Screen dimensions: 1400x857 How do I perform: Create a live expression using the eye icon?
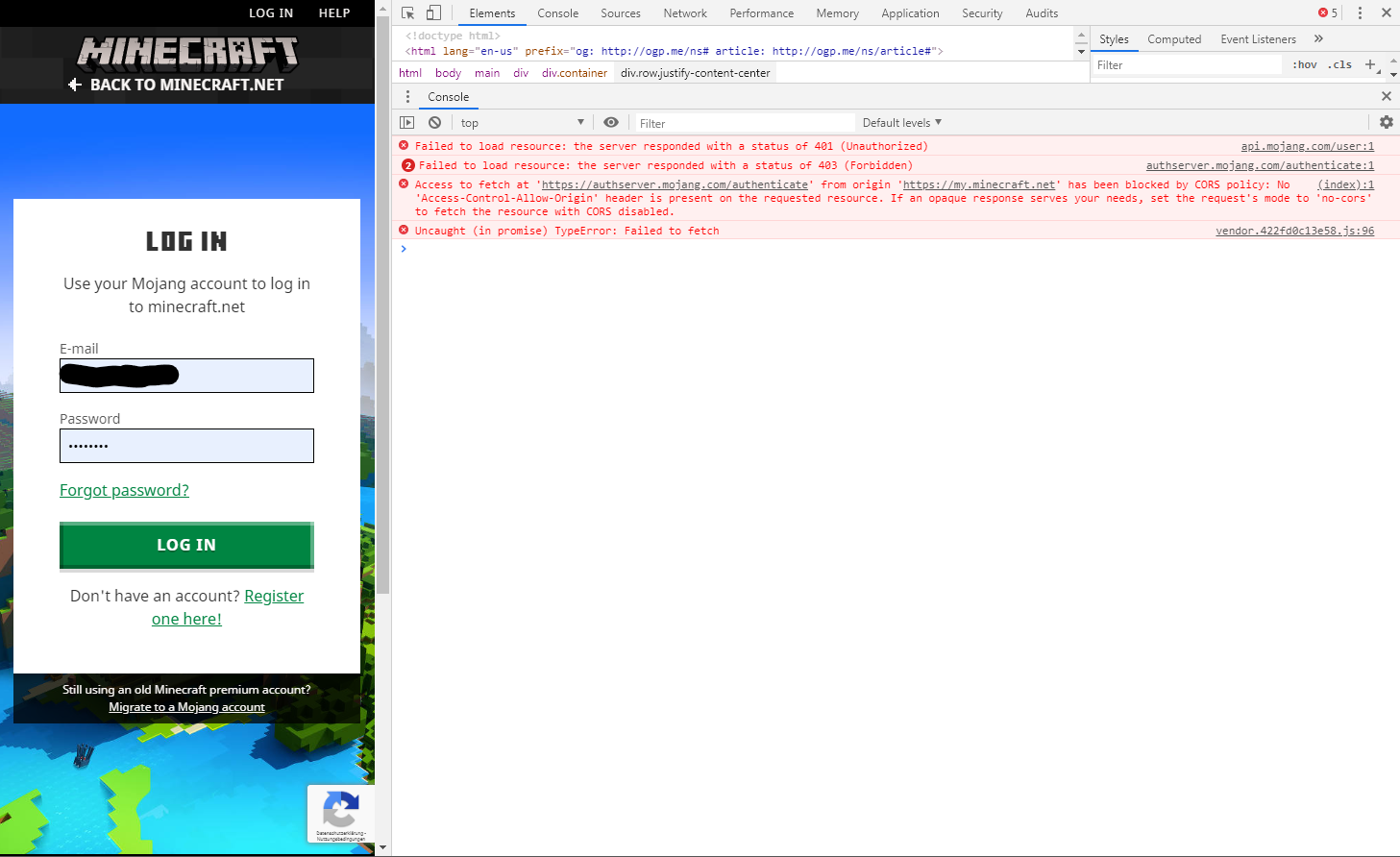pyautogui.click(x=611, y=123)
